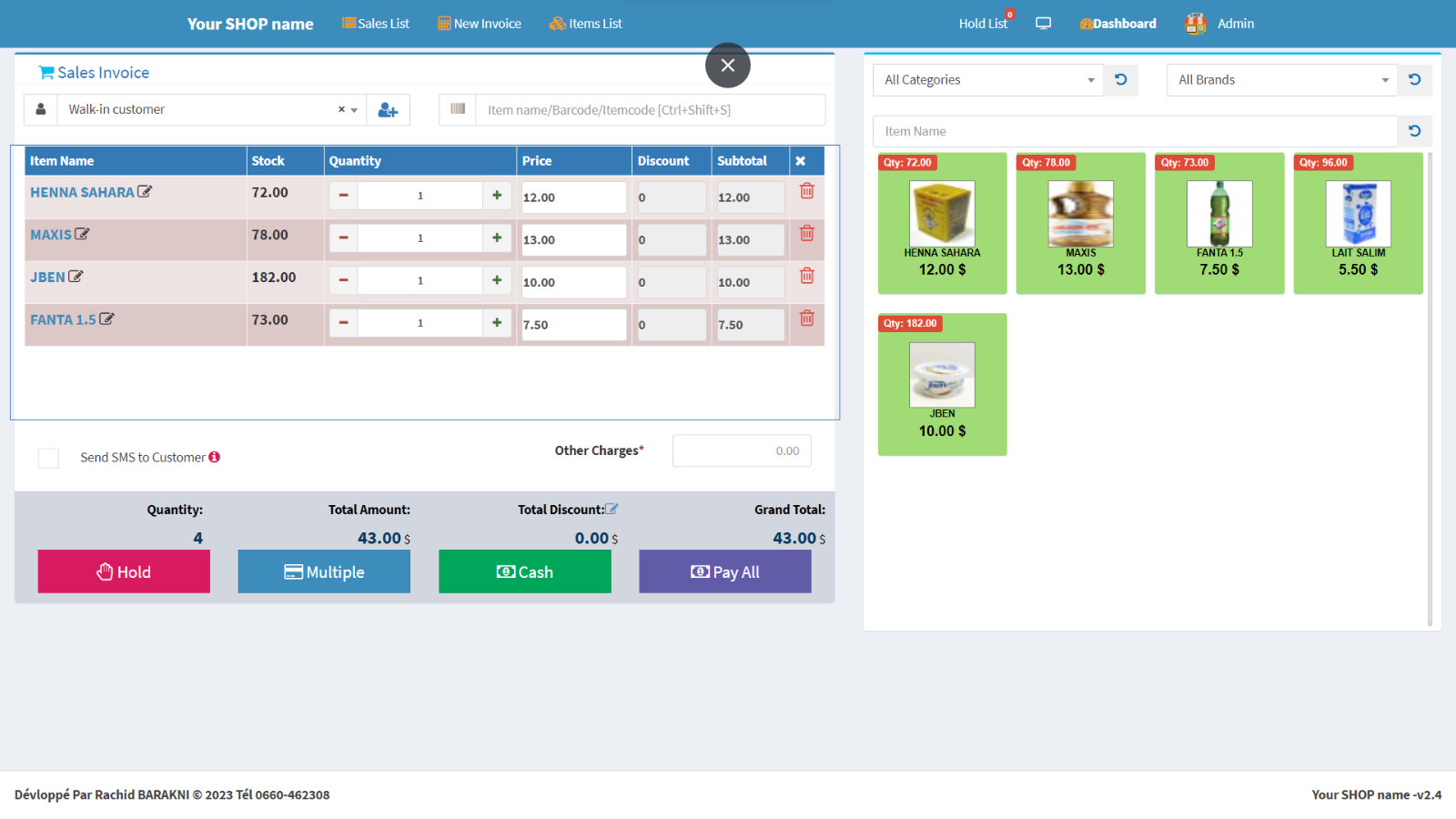Reset the All Categories filter
Viewport: 1456px width, 819px height.
click(x=1121, y=80)
